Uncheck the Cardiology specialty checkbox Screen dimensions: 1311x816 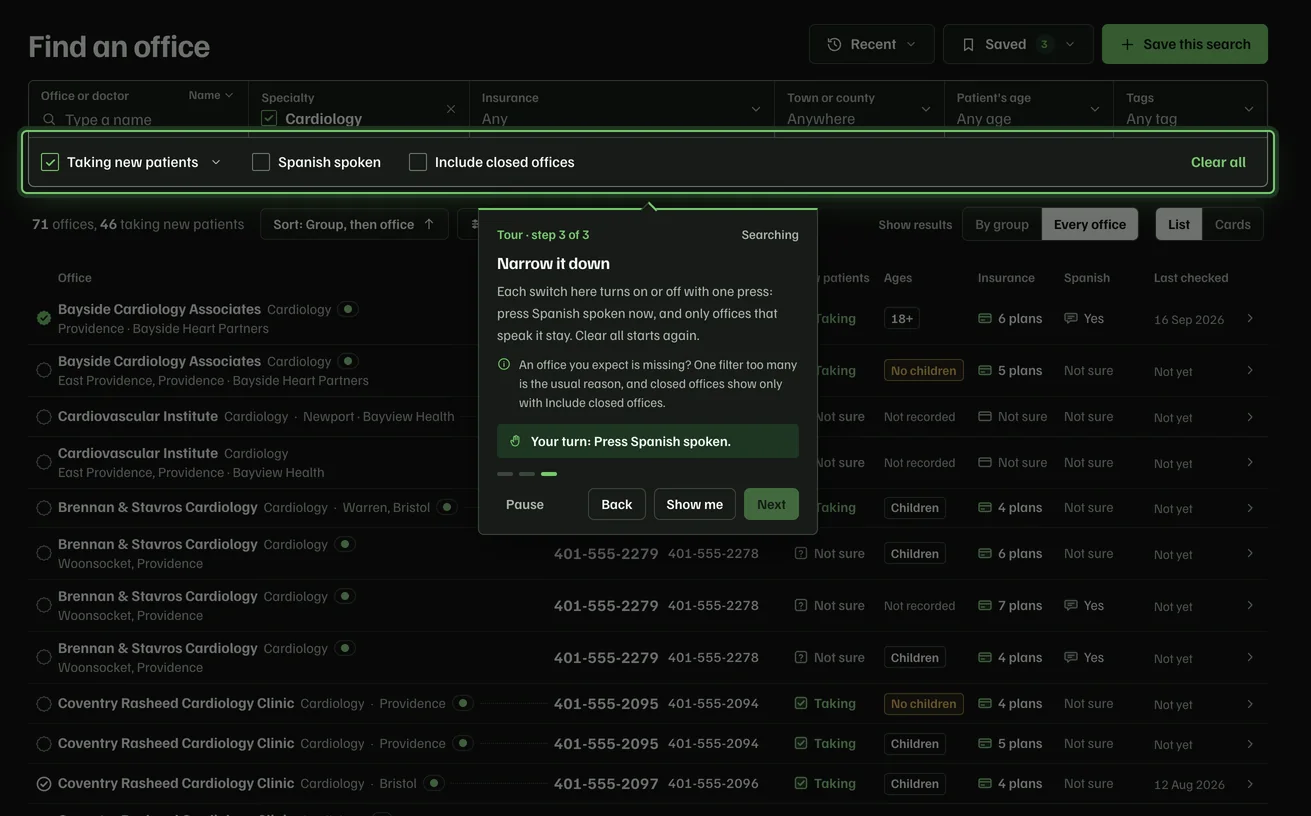pyautogui.click(x=269, y=118)
